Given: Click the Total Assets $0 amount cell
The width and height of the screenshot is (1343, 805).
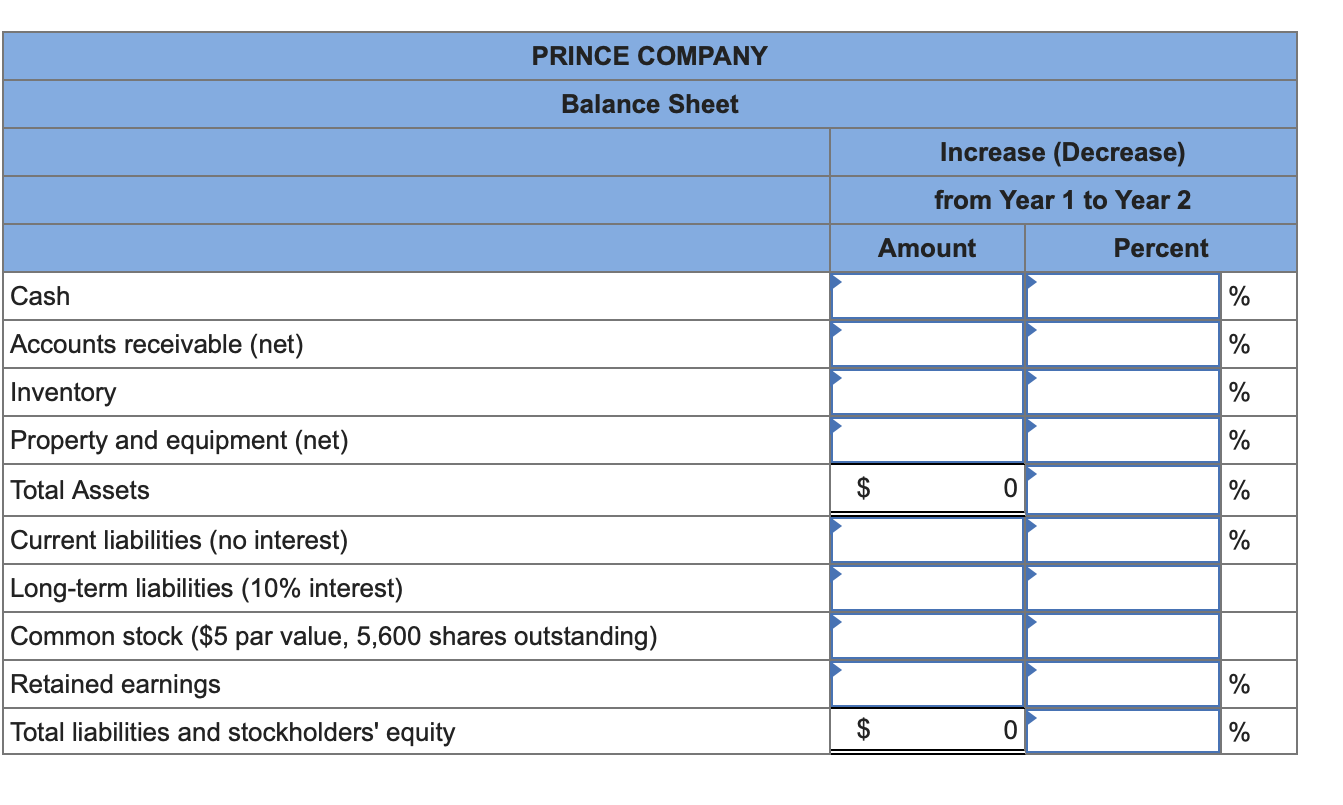Looking at the screenshot, I should point(926,489).
